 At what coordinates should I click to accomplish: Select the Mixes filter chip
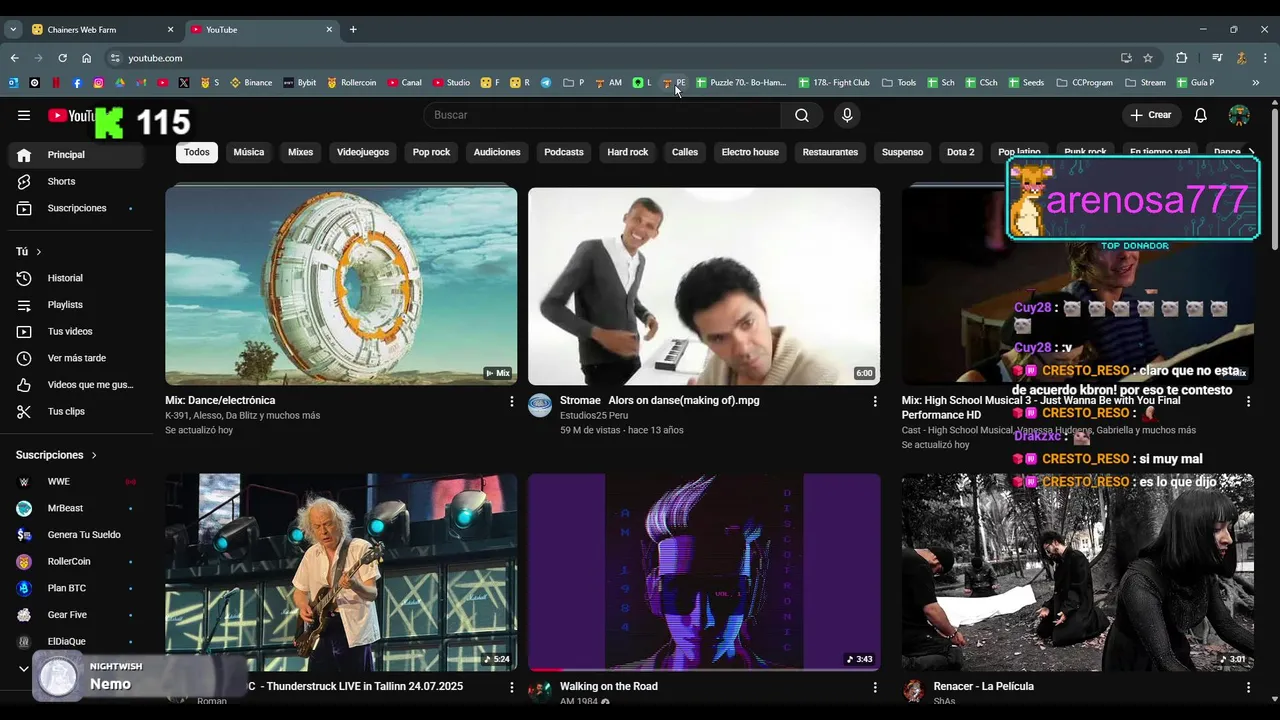300,152
